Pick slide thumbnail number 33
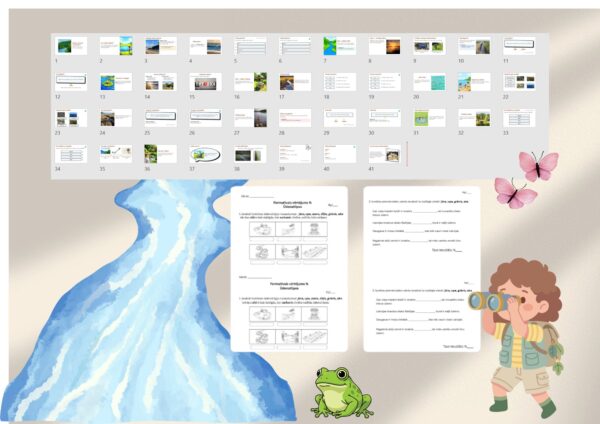Image resolution: width=600 pixels, height=424 pixels. pos(519,118)
